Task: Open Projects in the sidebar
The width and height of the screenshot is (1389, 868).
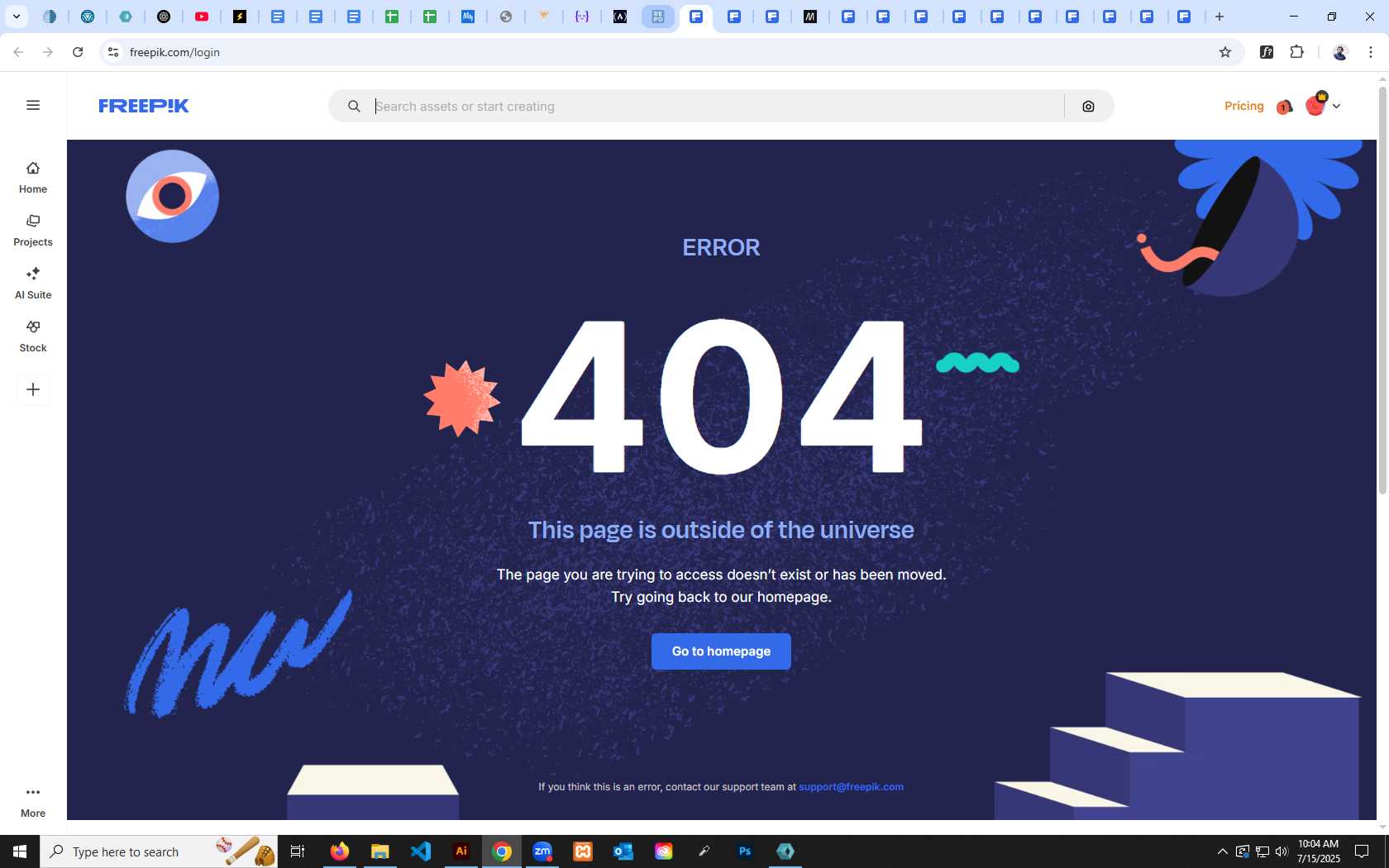Action: 33,231
